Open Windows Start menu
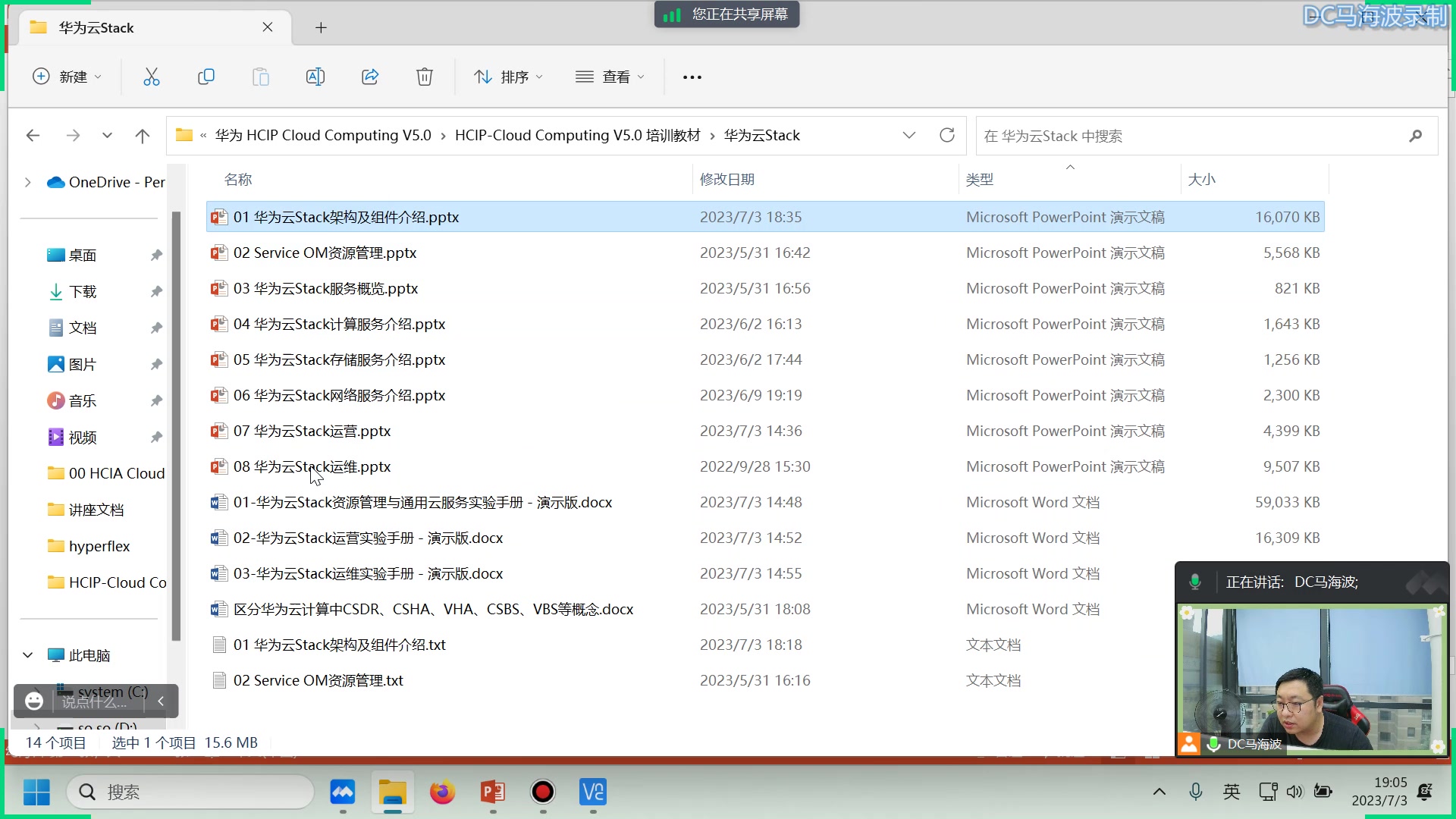Image resolution: width=1456 pixels, height=819 pixels. [x=36, y=792]
